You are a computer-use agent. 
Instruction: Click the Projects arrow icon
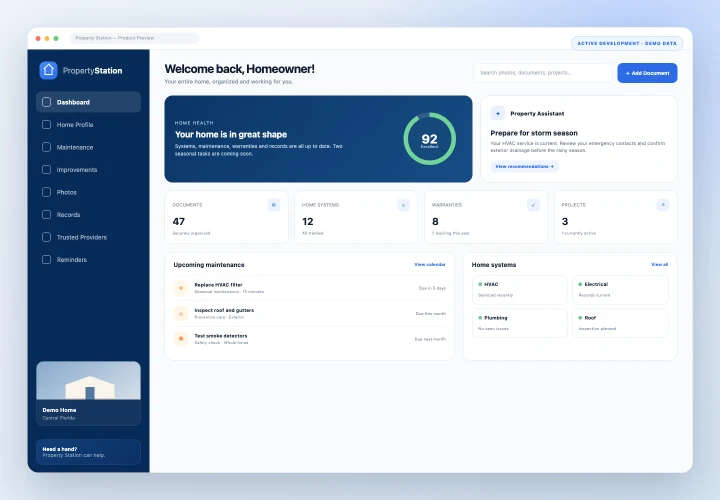click(x=663, y=205)
